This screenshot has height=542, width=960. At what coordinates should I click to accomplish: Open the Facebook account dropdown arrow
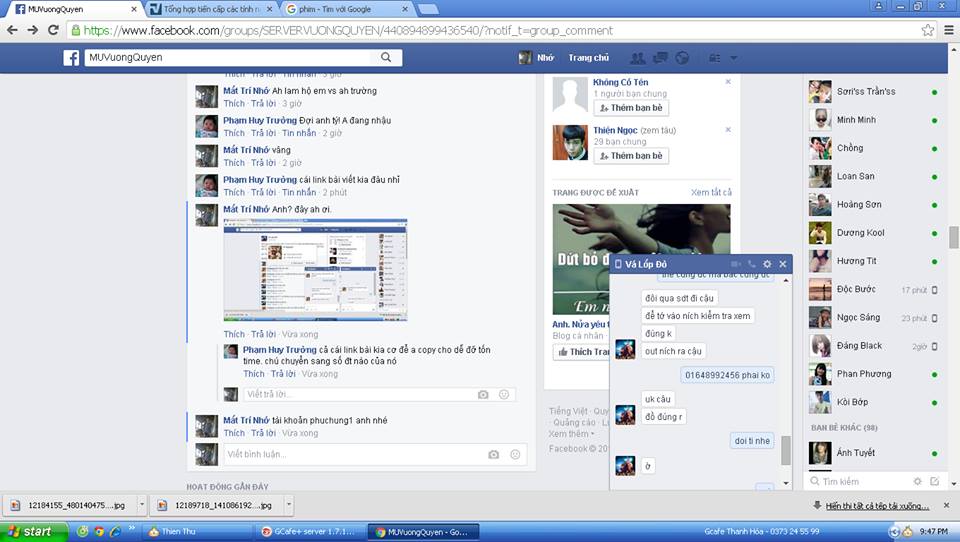coord(733,58)
